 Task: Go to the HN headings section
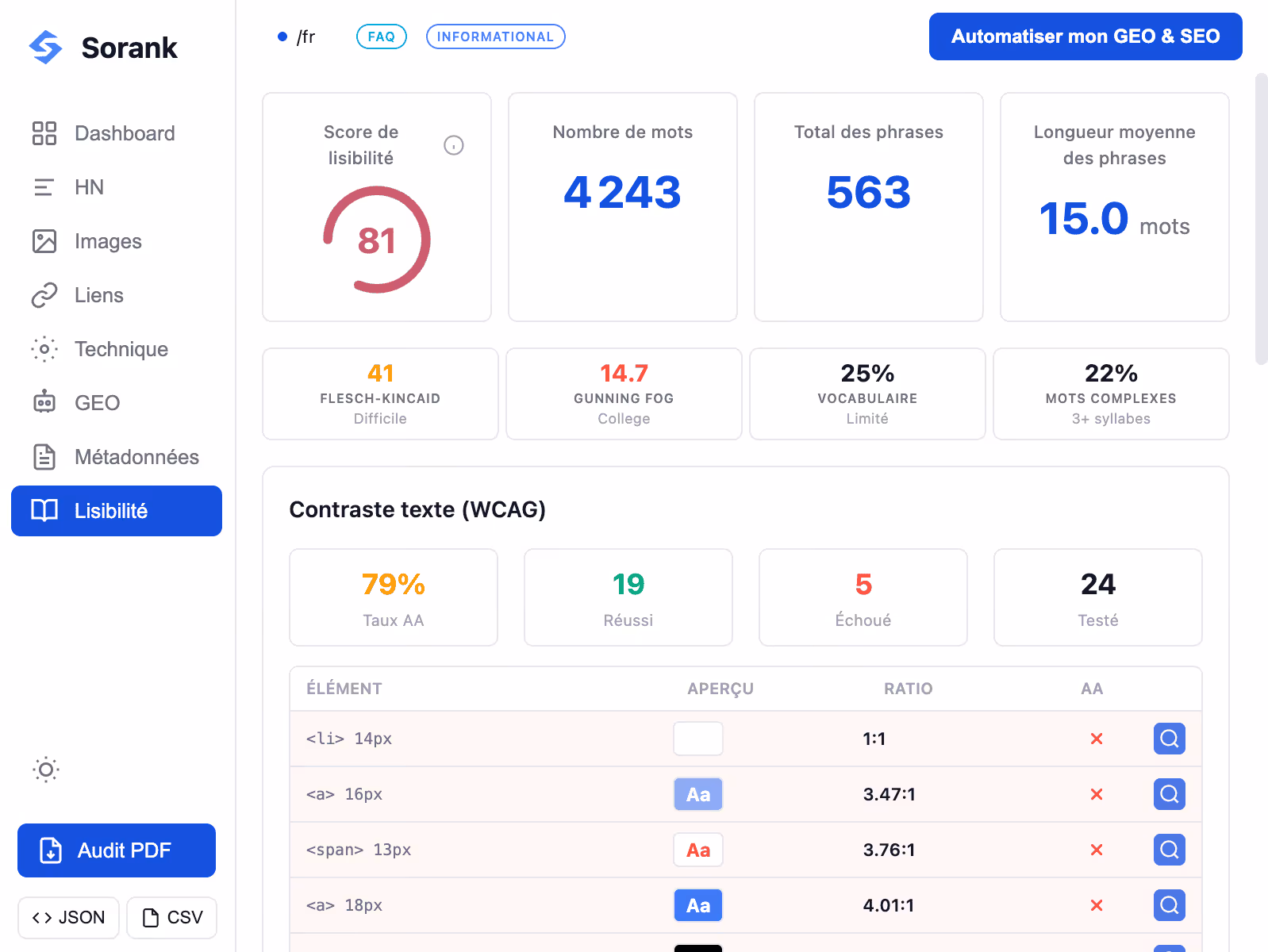coord(117,187)
